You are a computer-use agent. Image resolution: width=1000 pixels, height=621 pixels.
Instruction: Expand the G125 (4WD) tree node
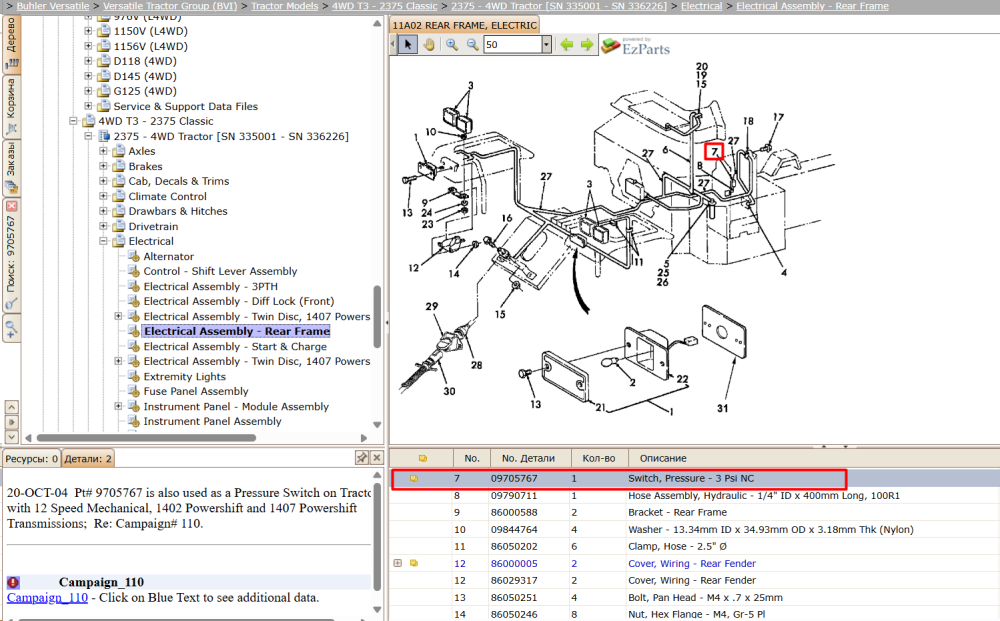88,91
